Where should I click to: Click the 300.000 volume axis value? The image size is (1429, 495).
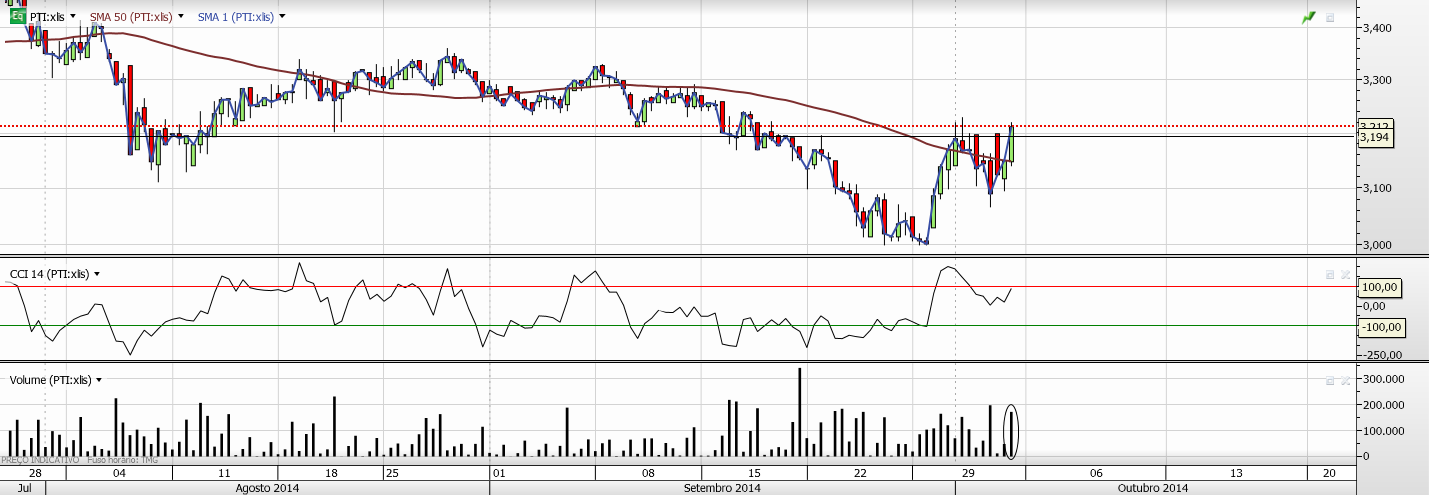click(x=1382, y=380)
